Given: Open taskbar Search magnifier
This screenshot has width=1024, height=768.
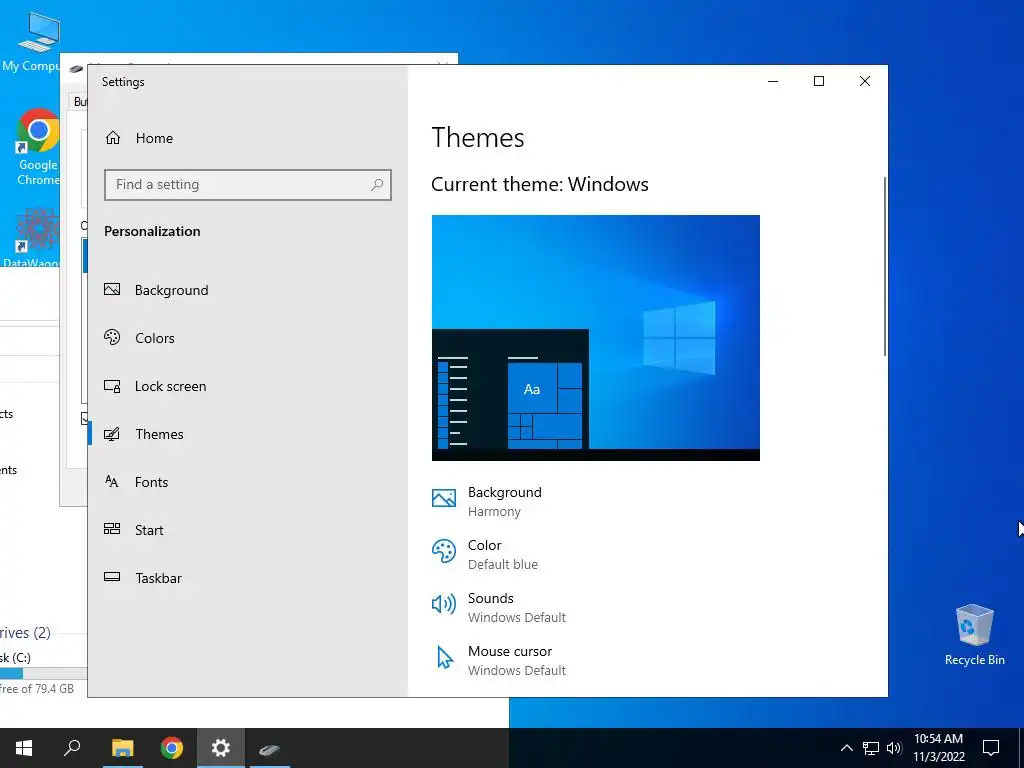Looking at the screenshot, I should point(72,748).
